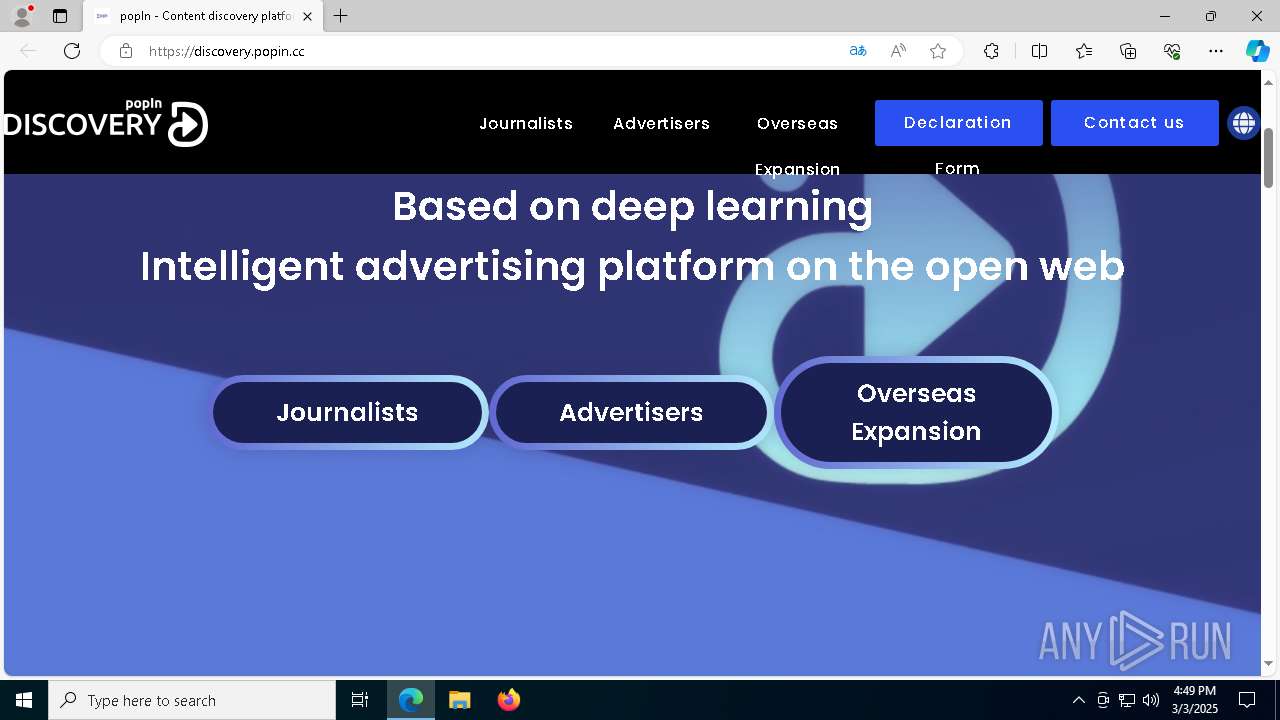This screenshot has height=720, width=1280.
Task: Open Settings and more menu
Action: 1216,51
